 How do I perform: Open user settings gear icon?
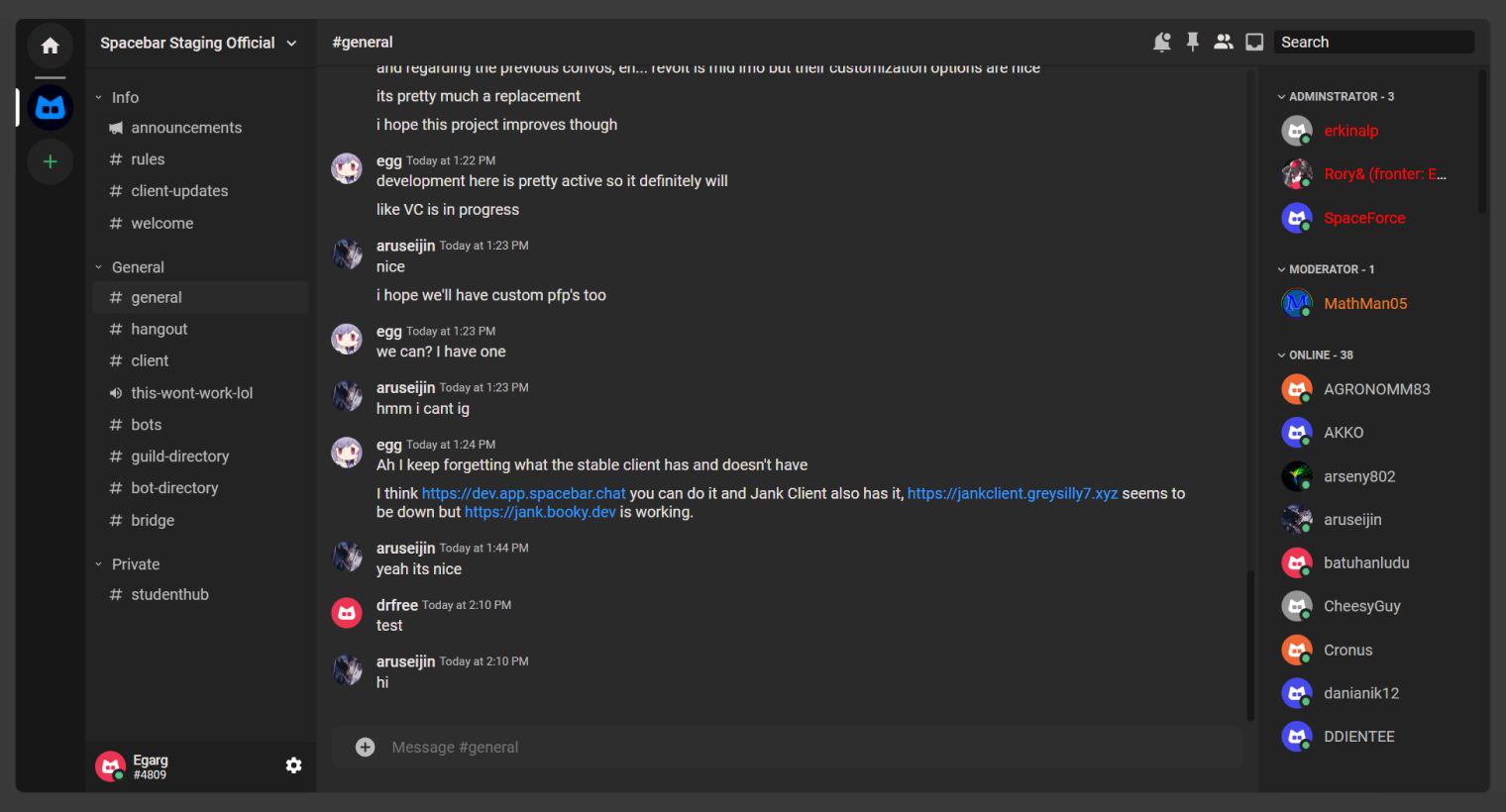point(293,765)
